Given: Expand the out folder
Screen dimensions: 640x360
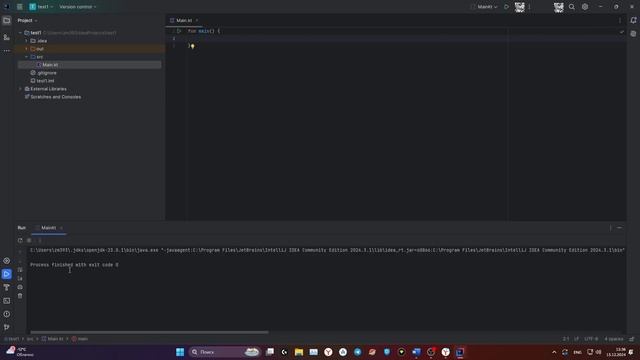Looking at the screenshot, I should coord(27,49).
